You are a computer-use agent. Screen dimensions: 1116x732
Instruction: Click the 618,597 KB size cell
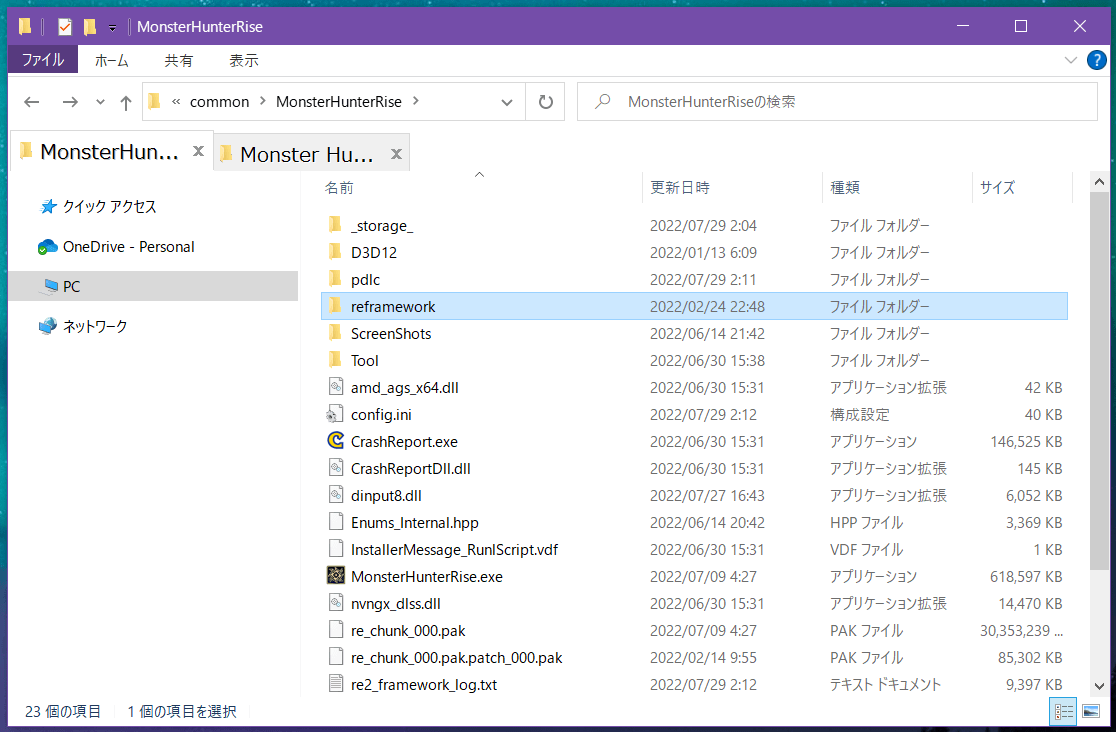click(1026, 577)
